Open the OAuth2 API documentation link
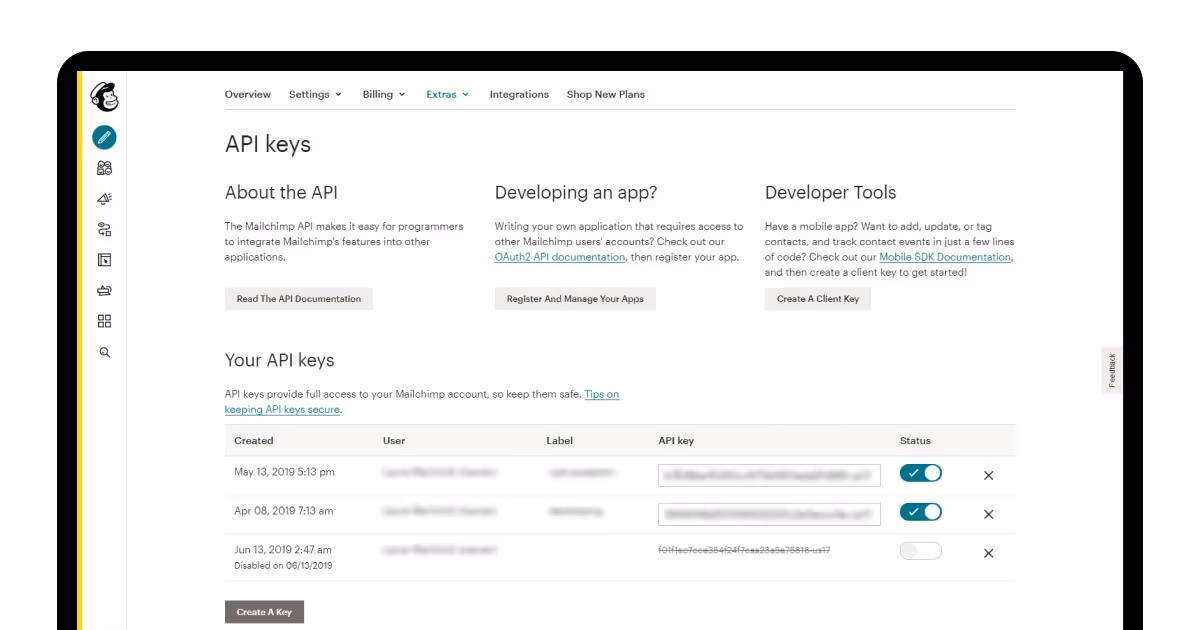 560,257
